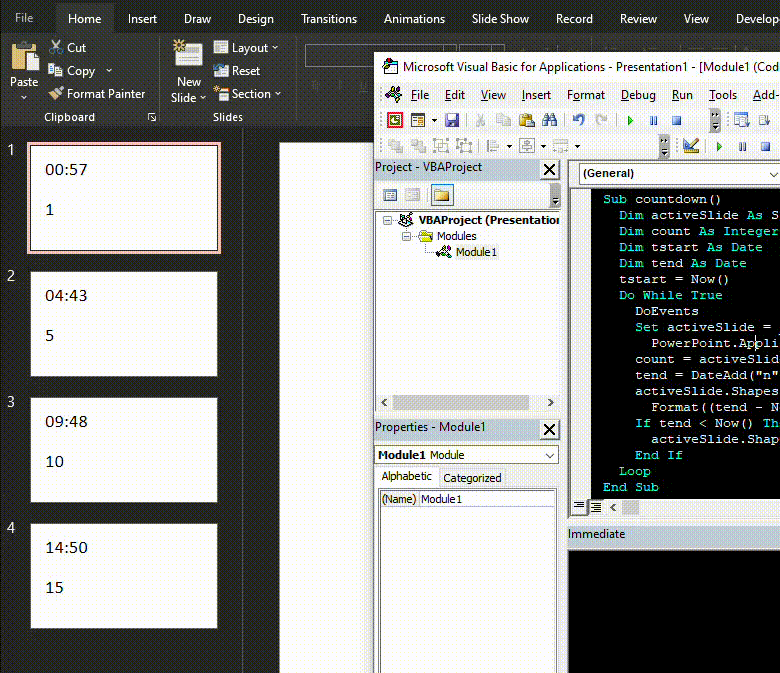Screen dimensions: 780x673
Task: Toggle Design Mode ruler-and-pencil icon
Action: pos(691,146)
